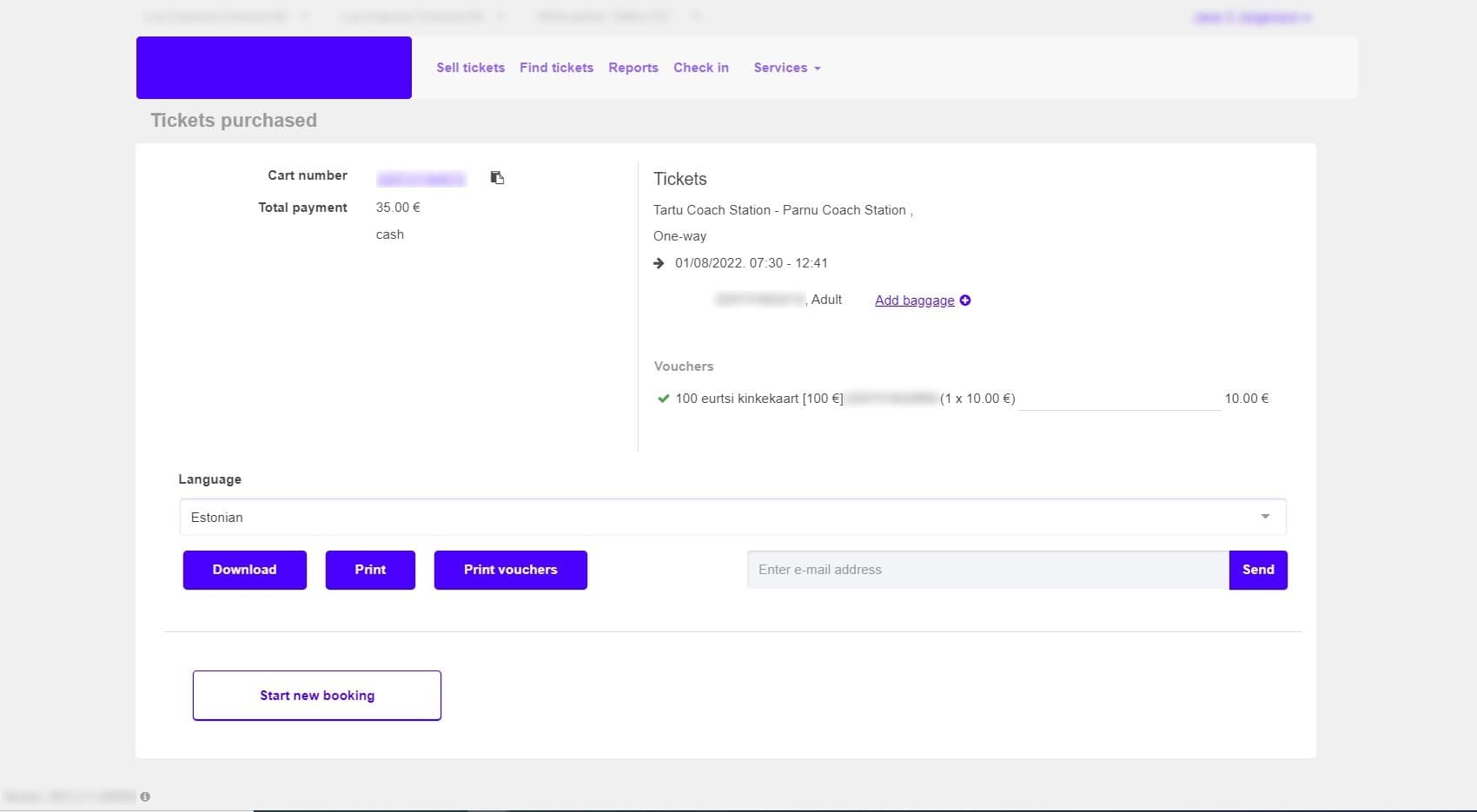
Task: Start a new booking
Action: click(317, 696)
